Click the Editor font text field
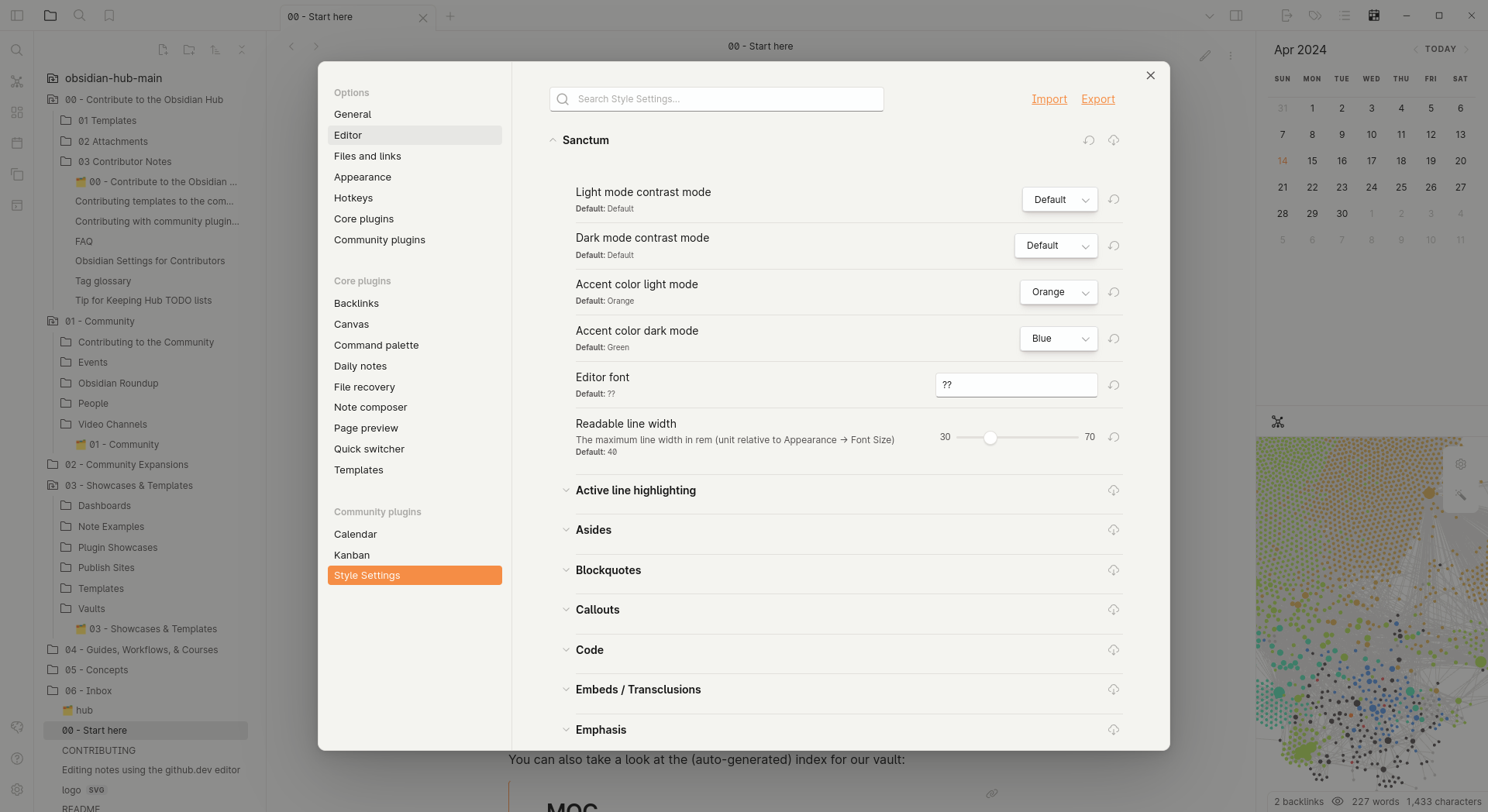 point(1017,385)
